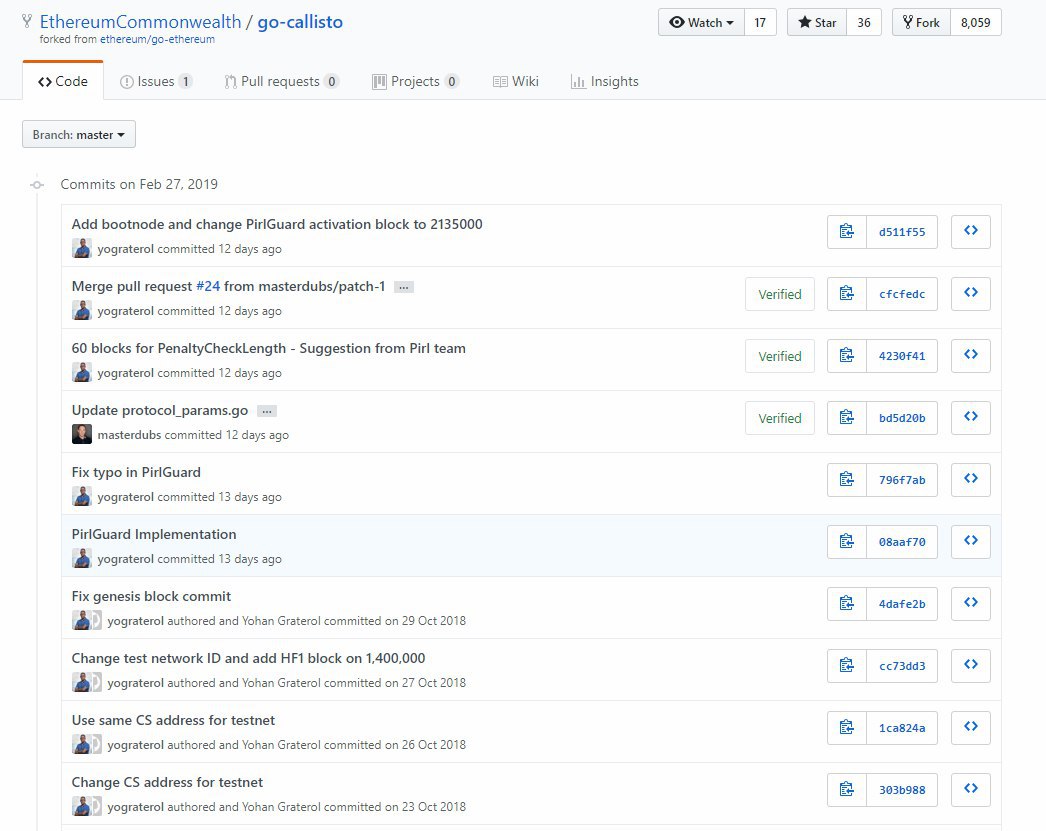Viewport: 1046px width, 831px height.
Task: Fork the go-callisto repository
Action: [921, 22]
